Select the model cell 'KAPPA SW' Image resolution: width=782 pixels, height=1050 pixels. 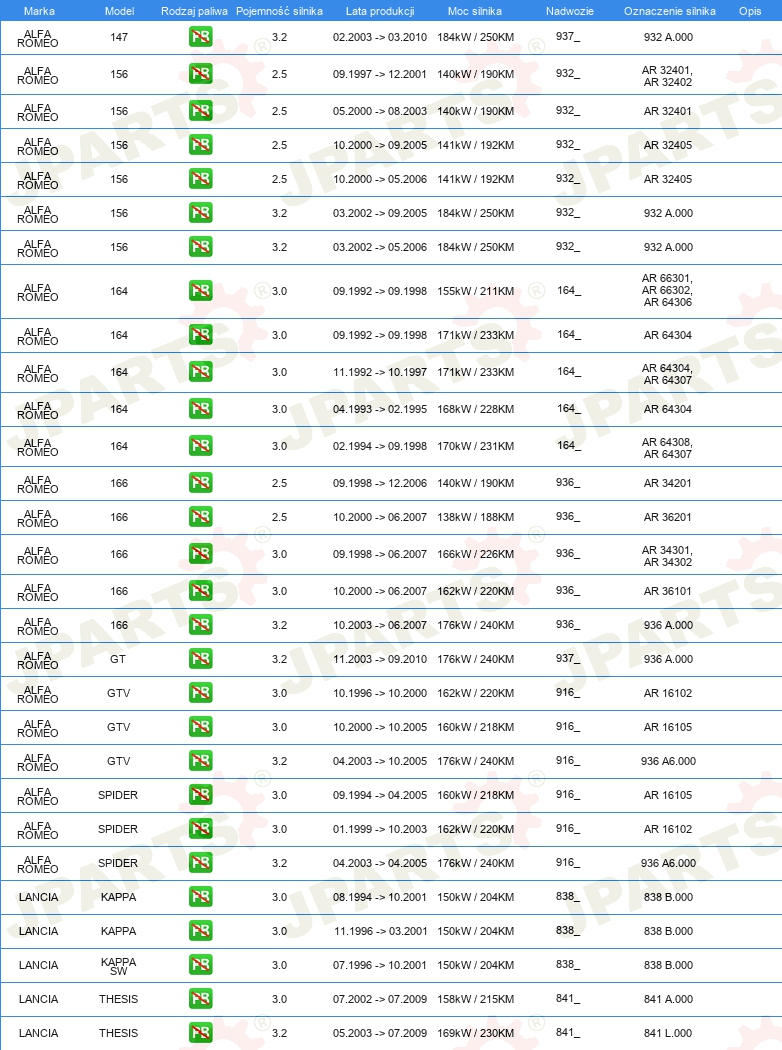tap(119, 966)
